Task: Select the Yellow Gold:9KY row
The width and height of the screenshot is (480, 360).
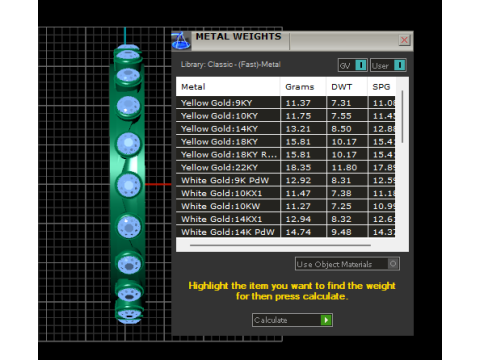Action: 286,103
